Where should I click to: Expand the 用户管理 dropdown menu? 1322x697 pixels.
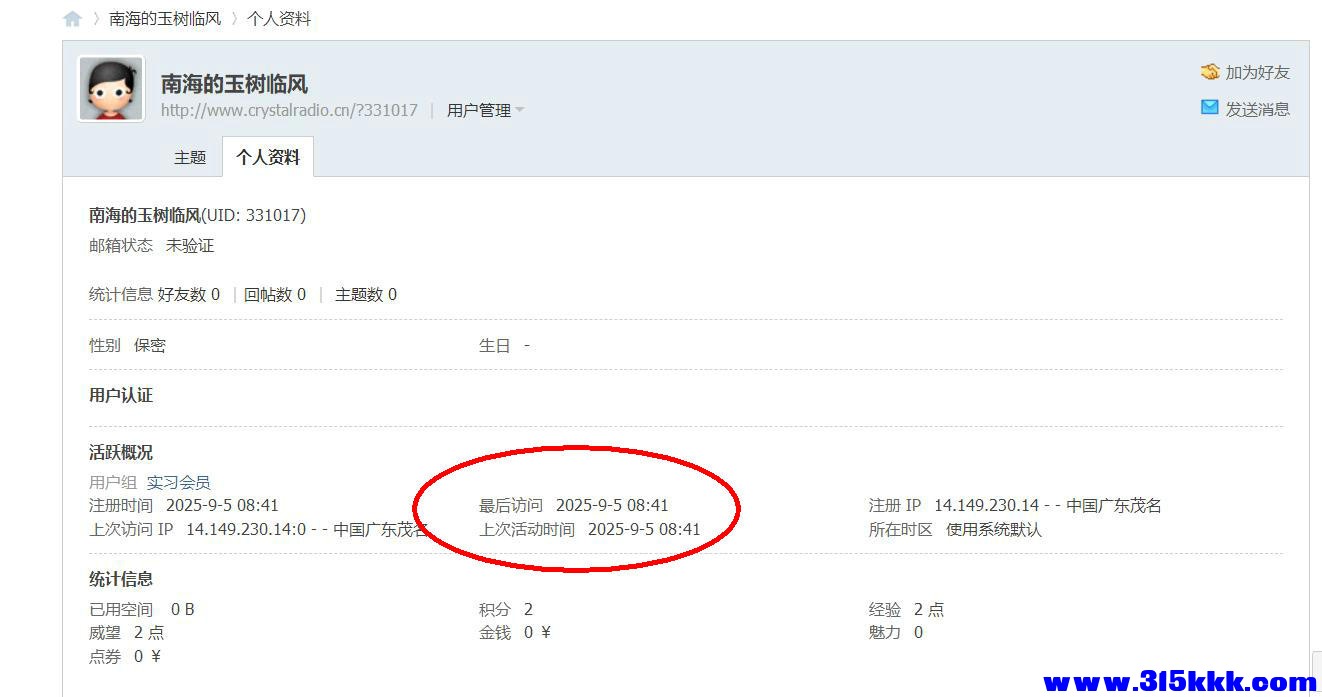click(485, 111)
